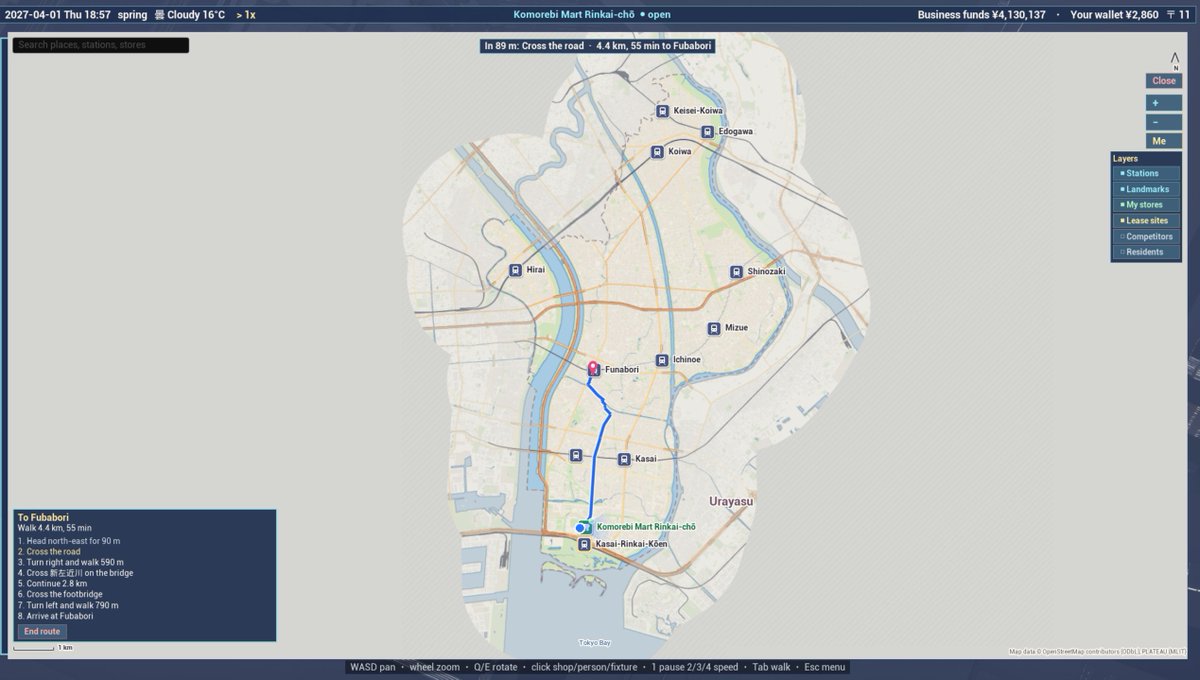
Task: Close the map view
Action: (1163, 81)
